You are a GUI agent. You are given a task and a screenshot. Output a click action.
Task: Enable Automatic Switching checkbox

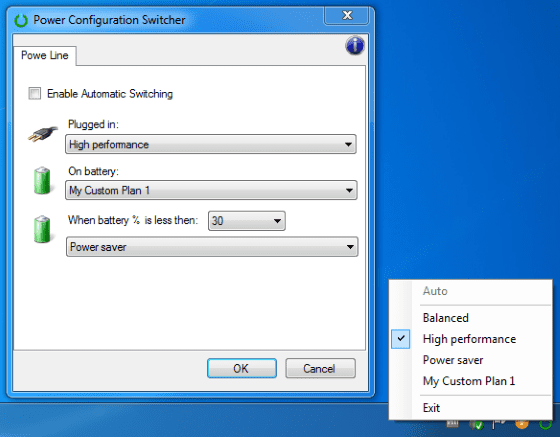[x=35, y=94]
